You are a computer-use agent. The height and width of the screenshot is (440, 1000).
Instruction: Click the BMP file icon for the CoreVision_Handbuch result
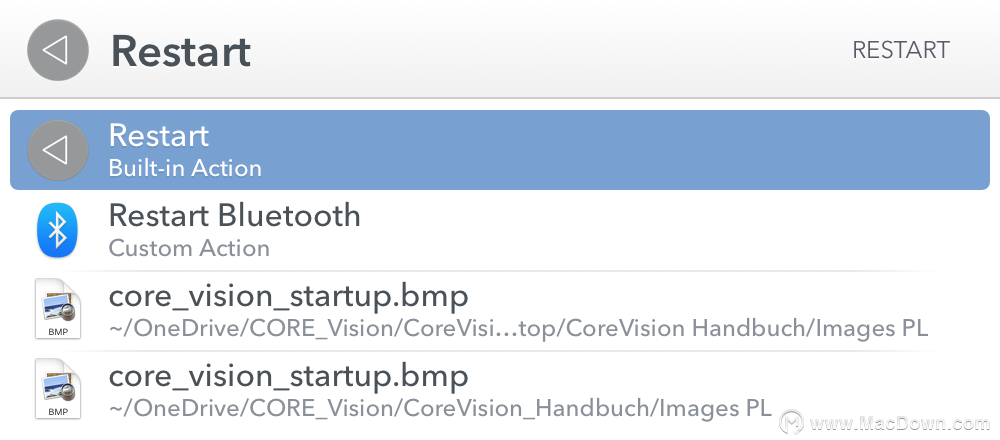(x=57, y=389)
